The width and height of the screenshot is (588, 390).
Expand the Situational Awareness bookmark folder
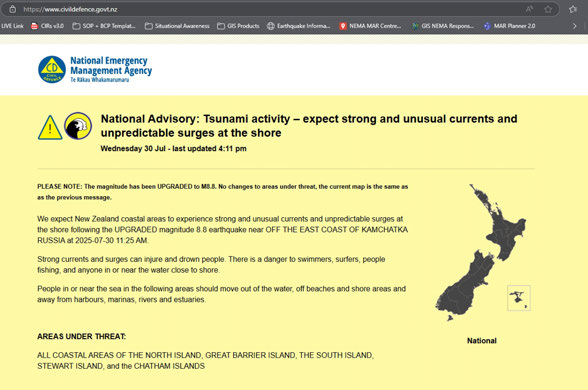177,26
